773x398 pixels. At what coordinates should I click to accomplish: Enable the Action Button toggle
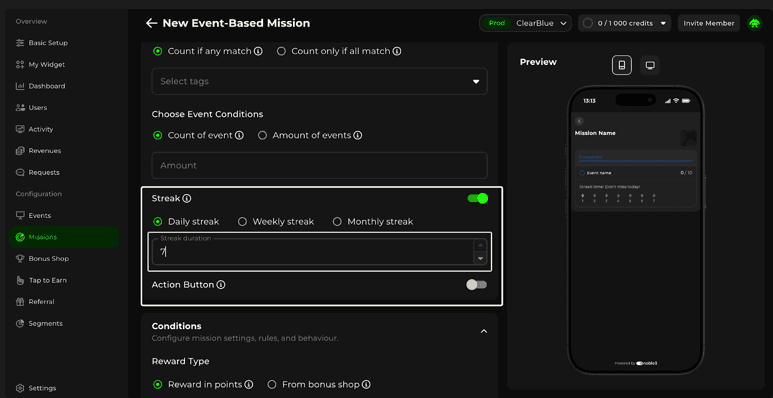point(477,285)
